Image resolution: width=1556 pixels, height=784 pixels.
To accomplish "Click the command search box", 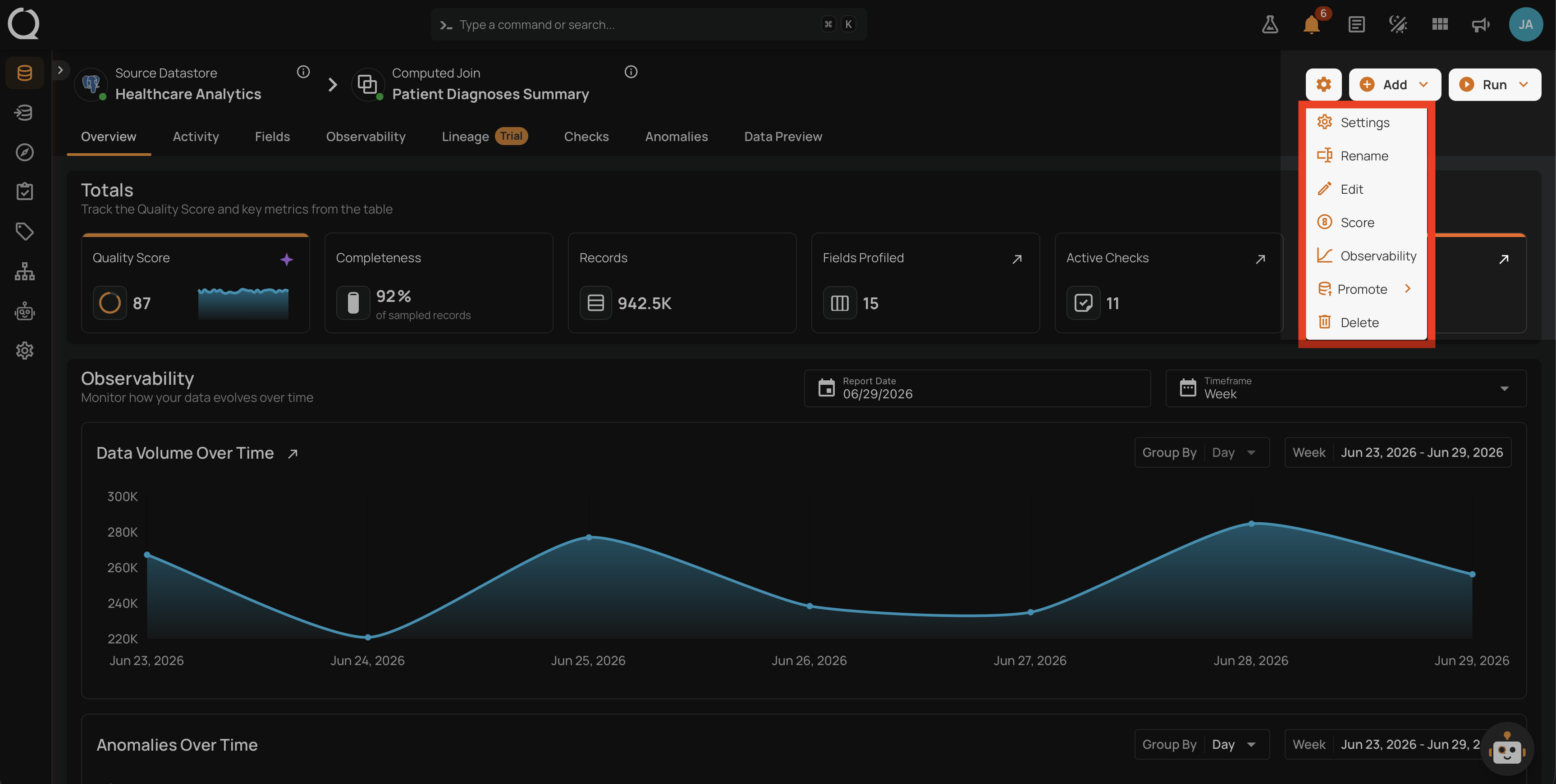I will click(649, 25).
